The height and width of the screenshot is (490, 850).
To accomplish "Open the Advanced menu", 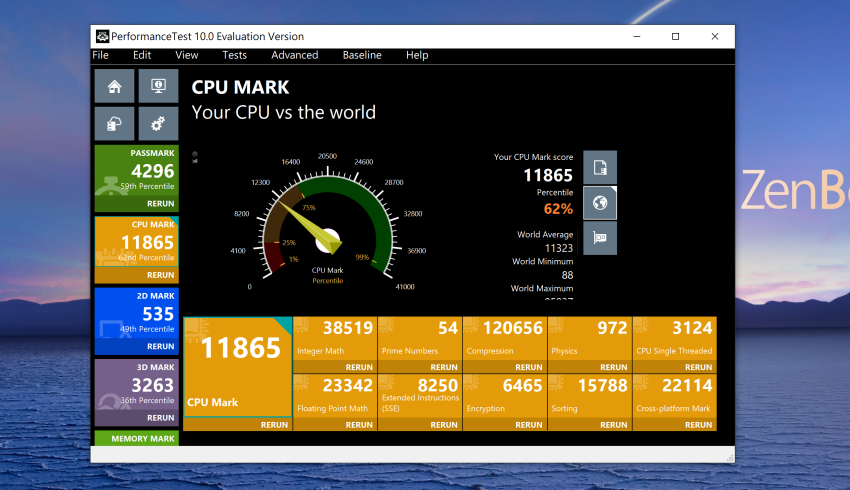I will point(295,55).
